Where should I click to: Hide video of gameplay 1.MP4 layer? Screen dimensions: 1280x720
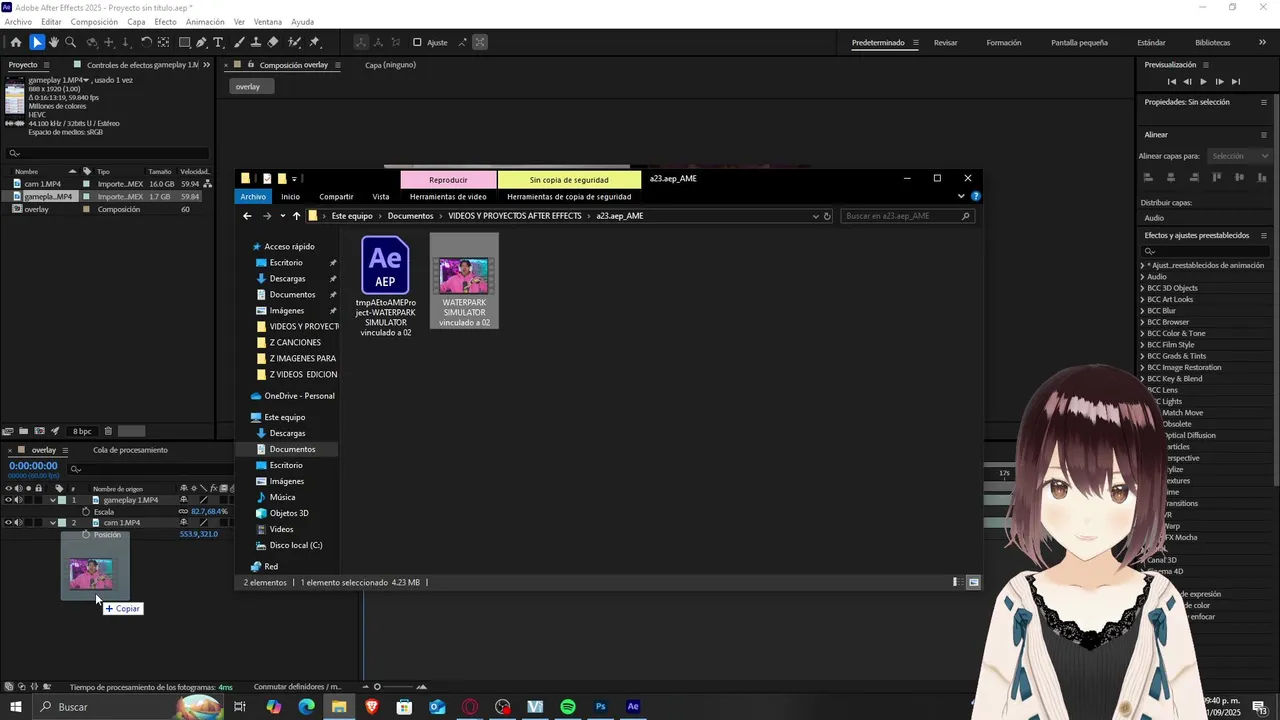pos(8,500)
